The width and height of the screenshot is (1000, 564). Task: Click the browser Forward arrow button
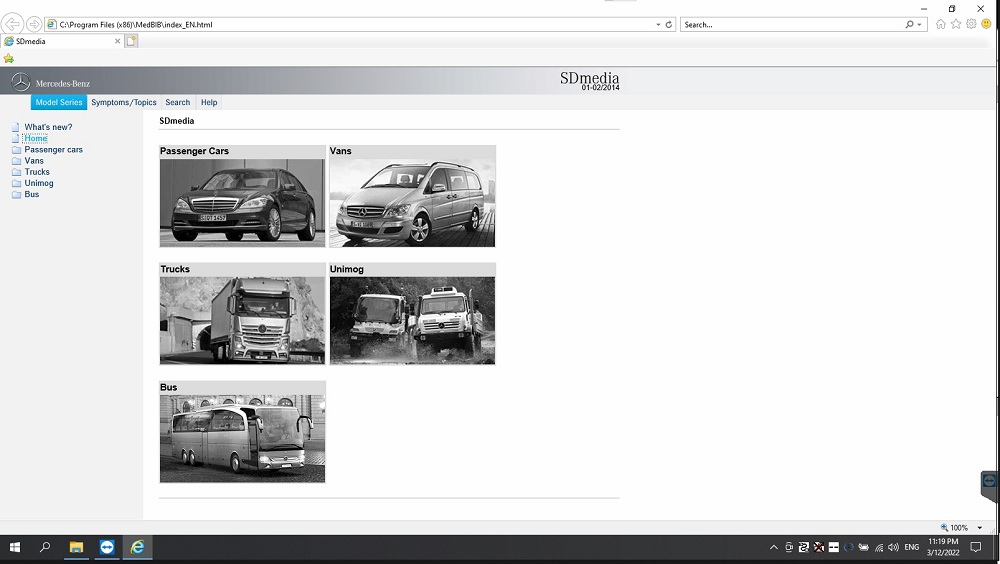34,24
